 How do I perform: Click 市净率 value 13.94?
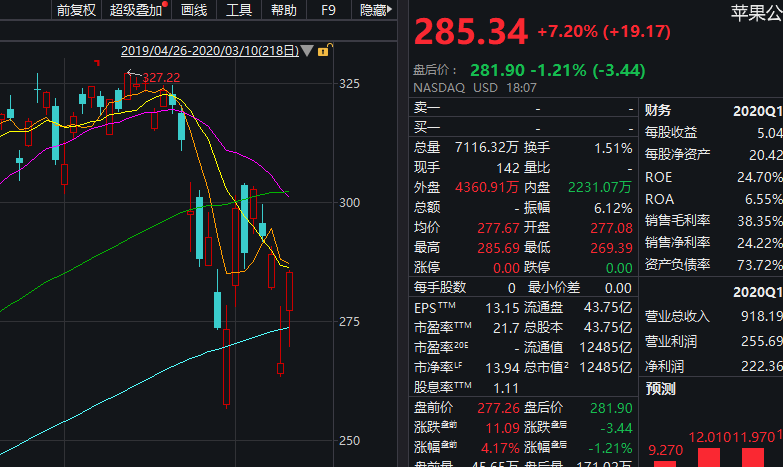[502, 368]
